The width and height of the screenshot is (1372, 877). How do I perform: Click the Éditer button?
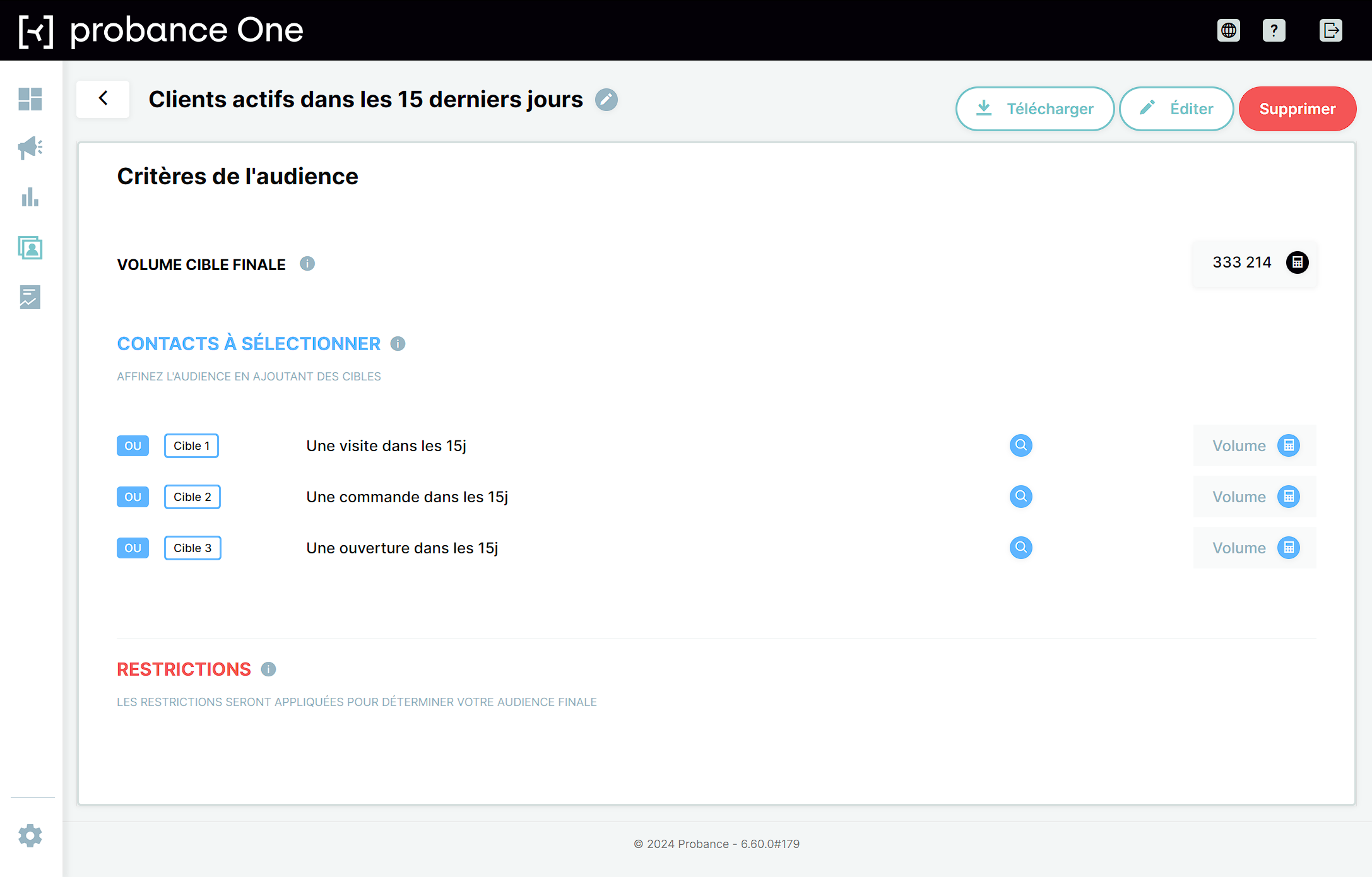click(x=1176, y=109)
